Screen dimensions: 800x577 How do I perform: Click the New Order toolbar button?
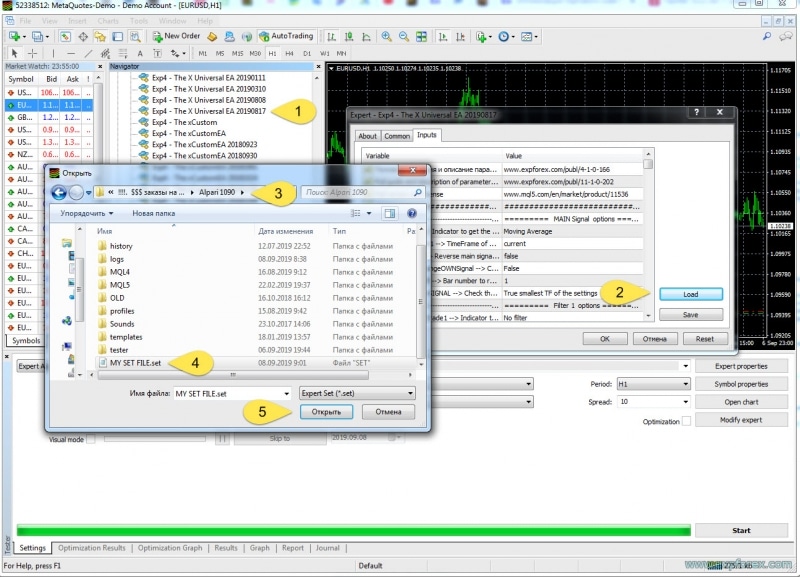pyautogui.click(x=176, y=36)
